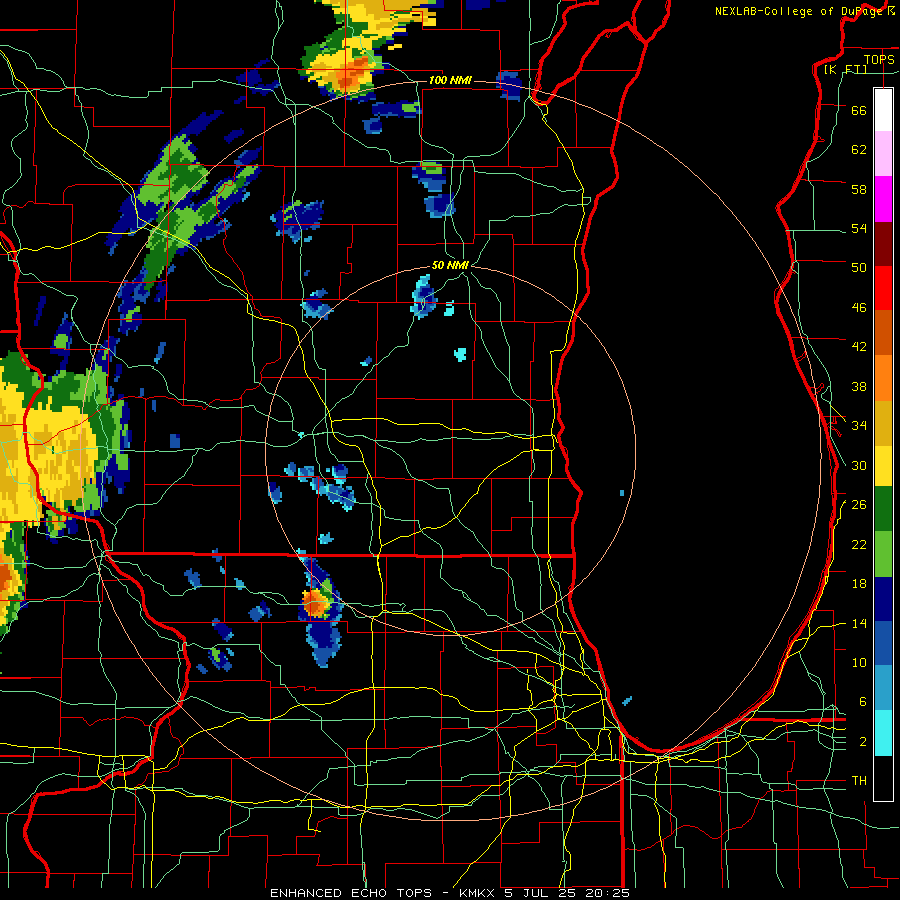Viewport: 900px width, 900px height.
Task: Click the 5 JUL 25 date text
Action: 541,893
